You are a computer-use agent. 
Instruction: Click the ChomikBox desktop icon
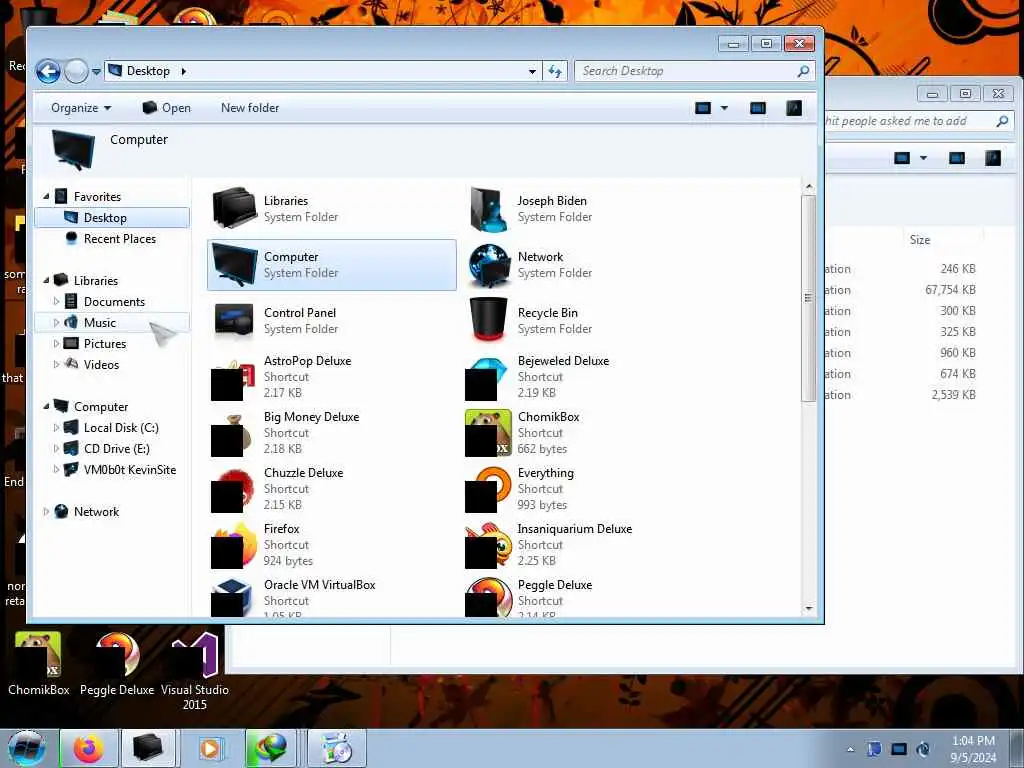pos(39,664)
